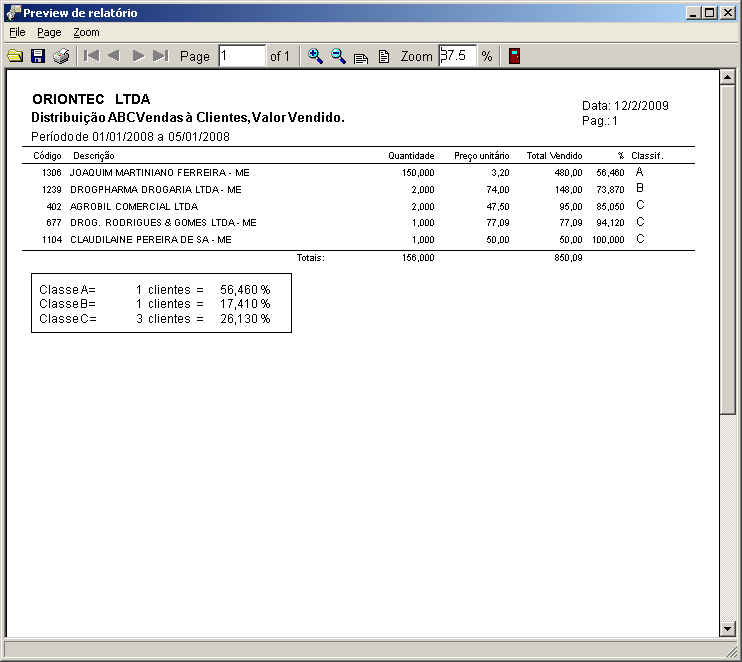Jump to last page button
Screen dimensions: 742x662
[160, 56]
